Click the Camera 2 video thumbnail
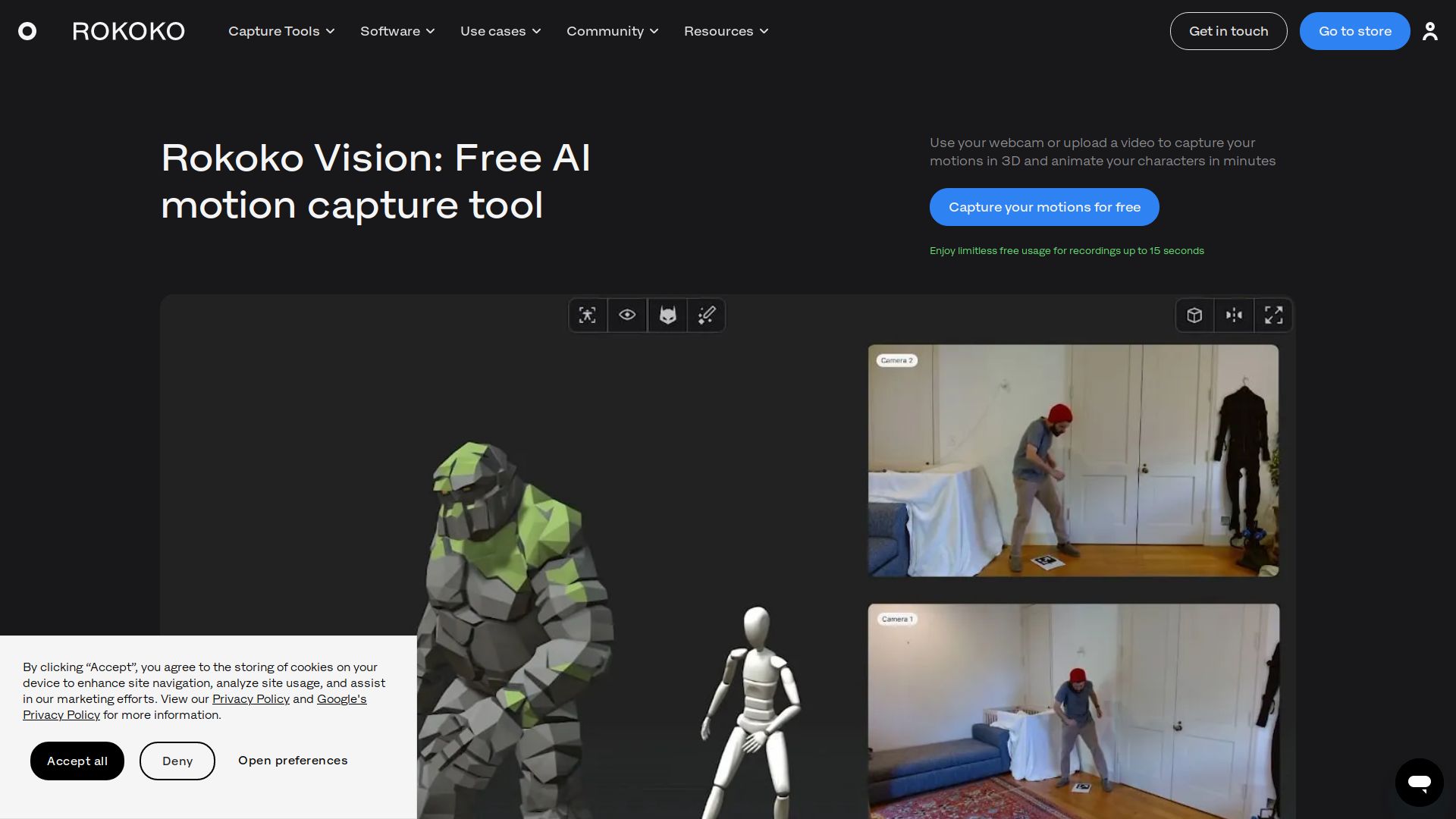The height and width of the screenshot is (819, 1456). (x=1073, y=461)
